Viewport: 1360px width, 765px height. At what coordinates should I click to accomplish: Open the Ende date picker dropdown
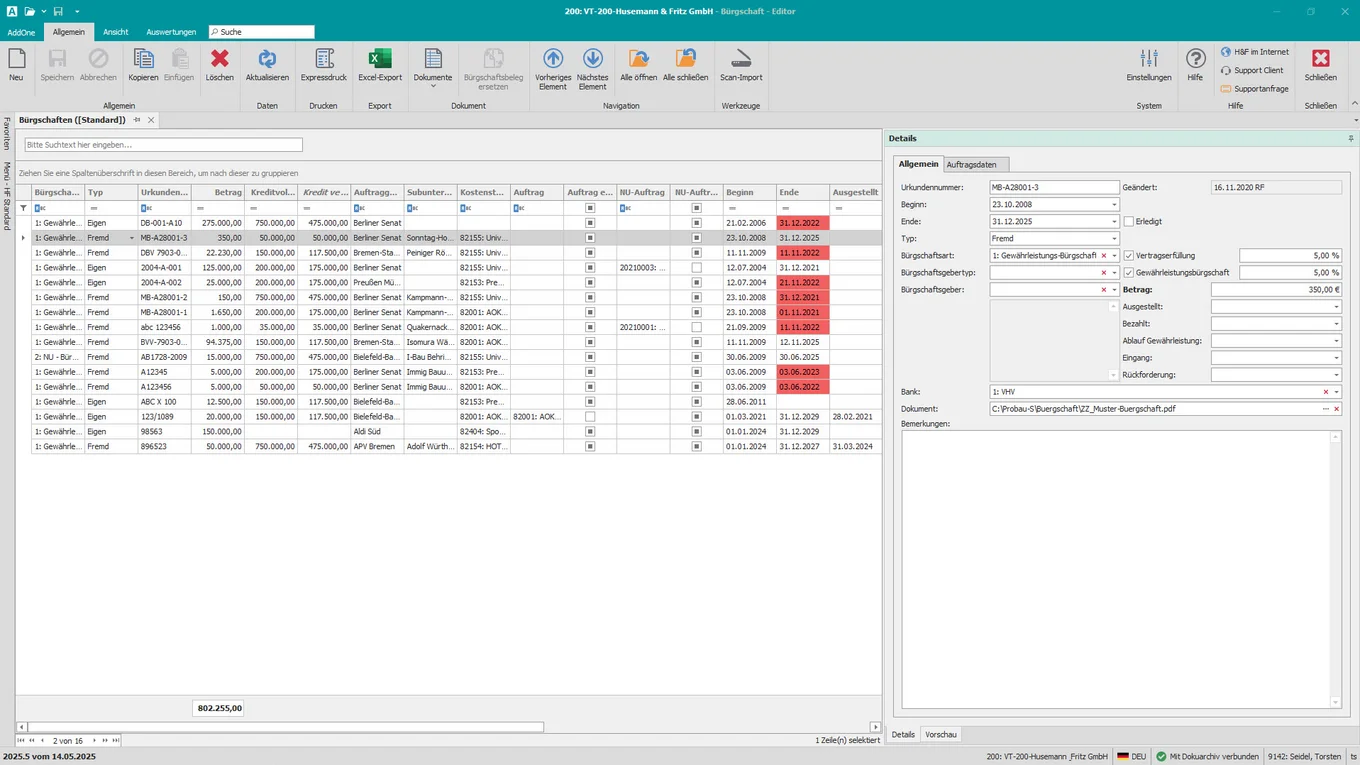coord(1114,222)
